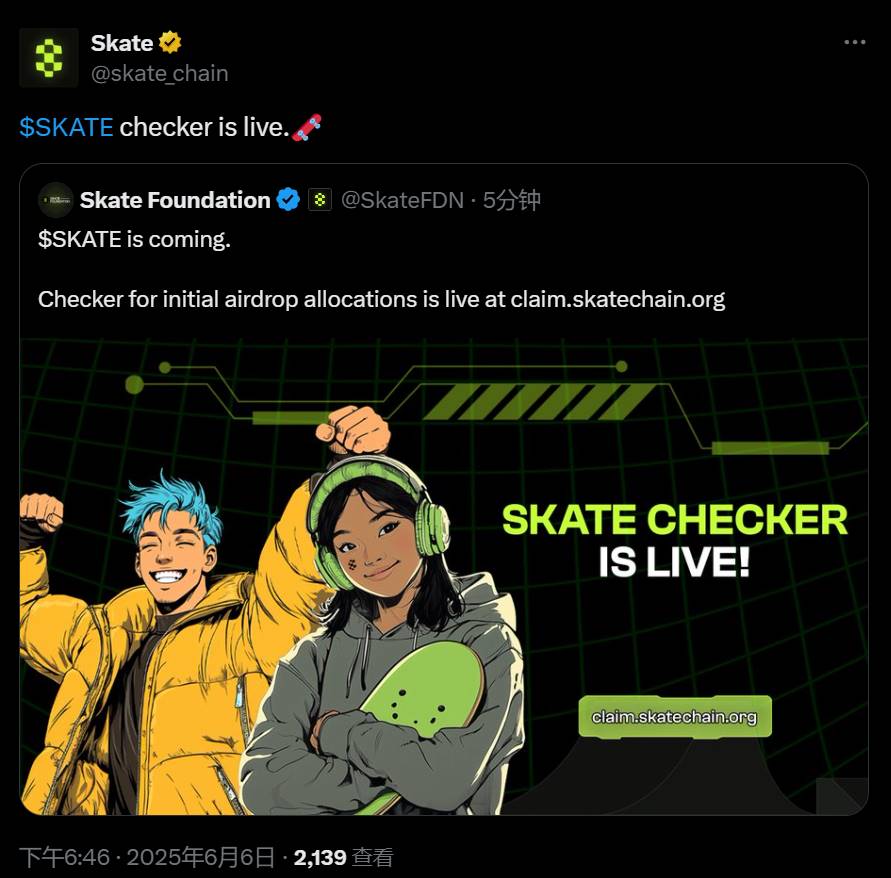Click the 2025年6月6日 date

click(x=201, y=857)
